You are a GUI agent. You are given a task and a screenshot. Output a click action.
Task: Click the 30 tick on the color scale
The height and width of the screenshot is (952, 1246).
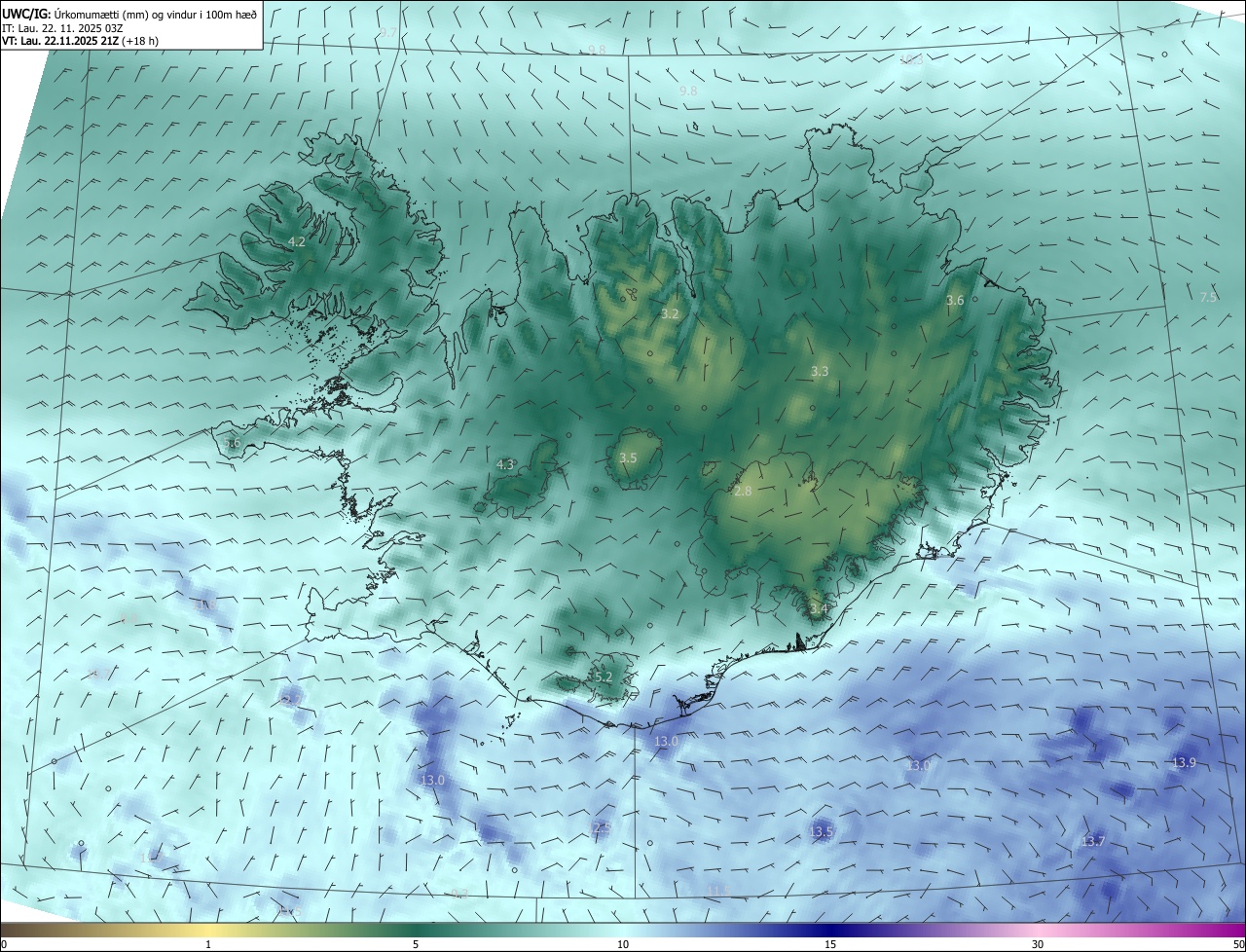(1038, 944)
